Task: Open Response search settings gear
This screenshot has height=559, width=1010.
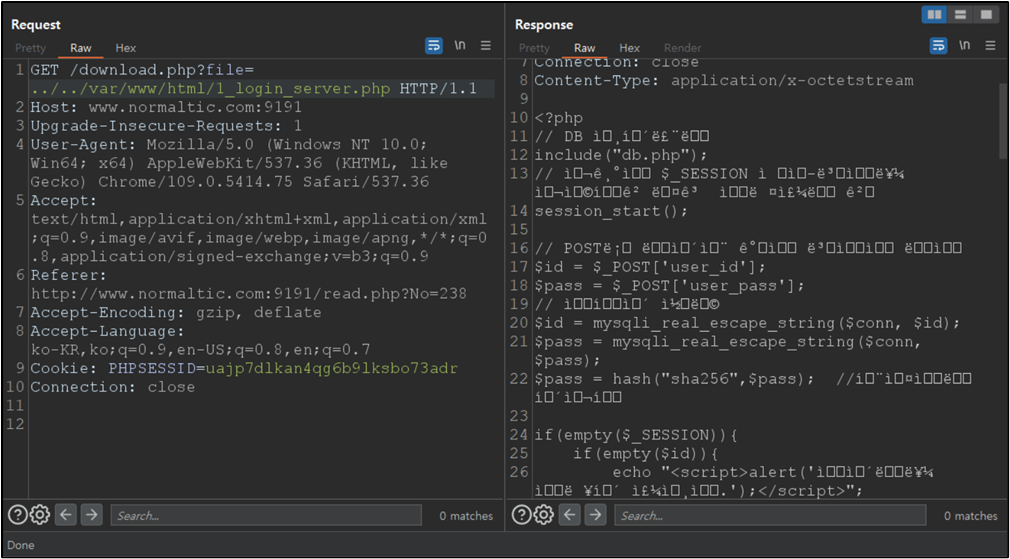Action: click(544, 515)
